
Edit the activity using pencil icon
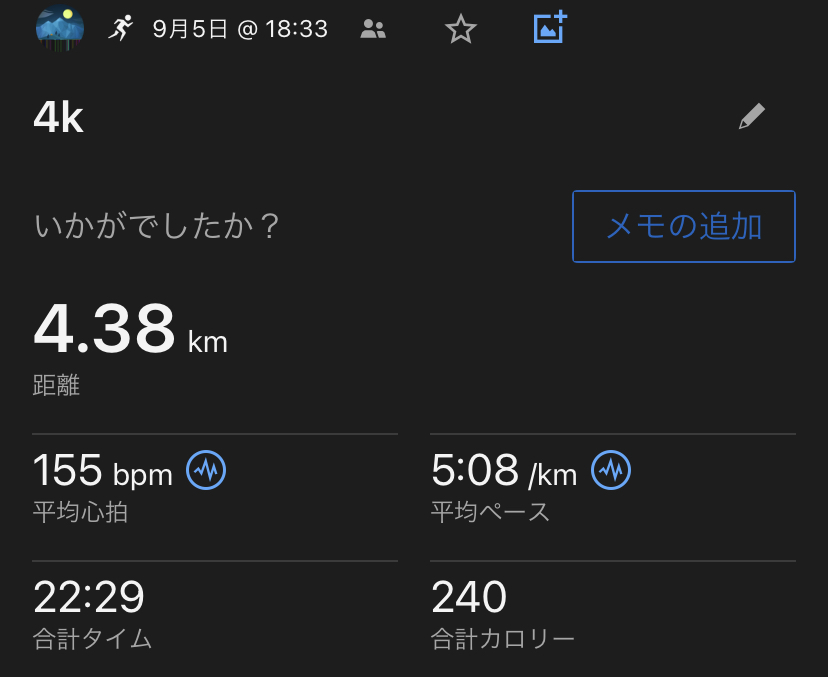[751, 118]
